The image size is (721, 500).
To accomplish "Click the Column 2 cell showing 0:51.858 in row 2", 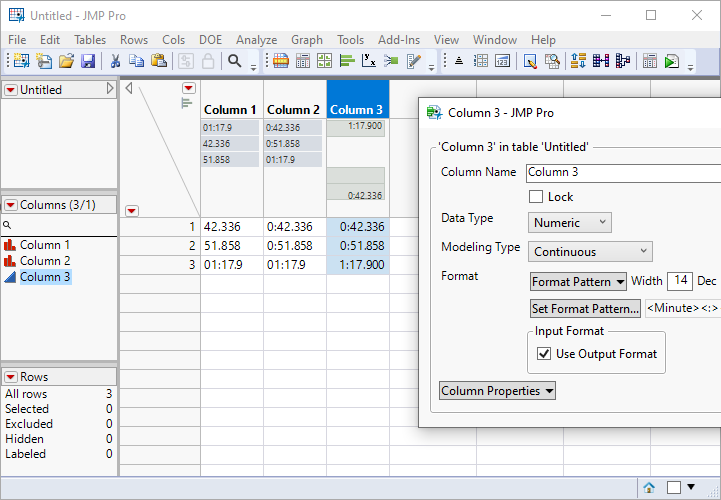I will [295, 246].
